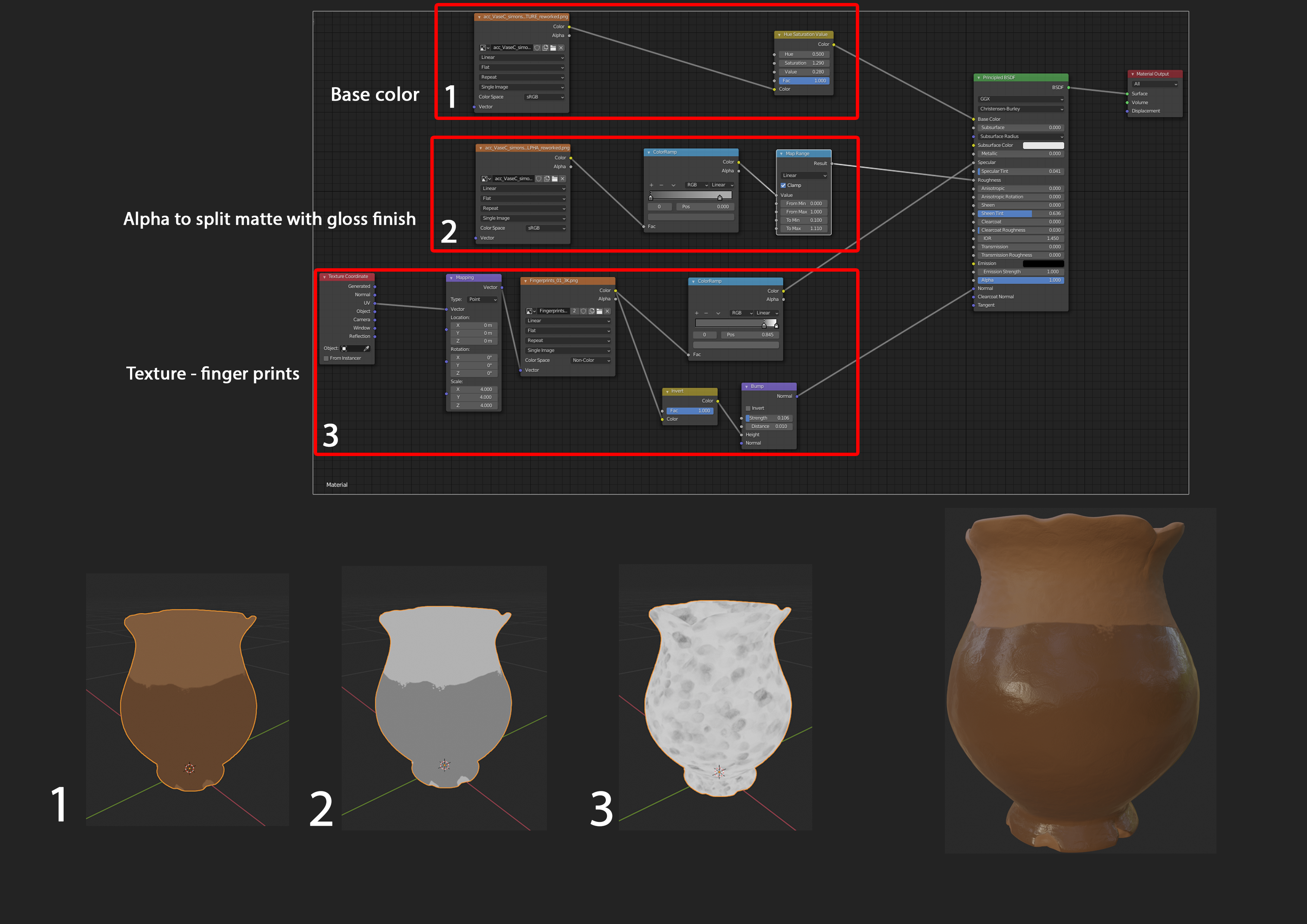Add color stop with plus in Fingerprints ColorRamp

coord(696,313)
